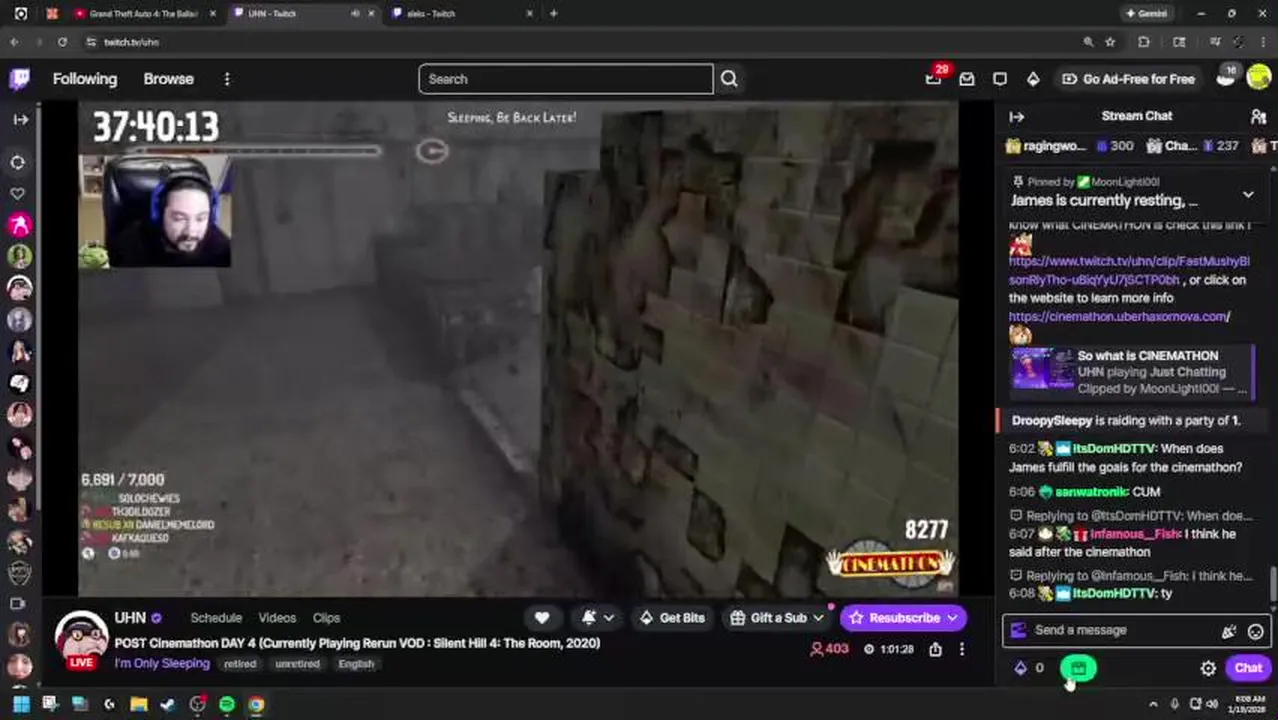The width and height of the screenshot is (1278, 720).
Task: Open Spotify from the taskbar
Action: [x=227, y=704]
